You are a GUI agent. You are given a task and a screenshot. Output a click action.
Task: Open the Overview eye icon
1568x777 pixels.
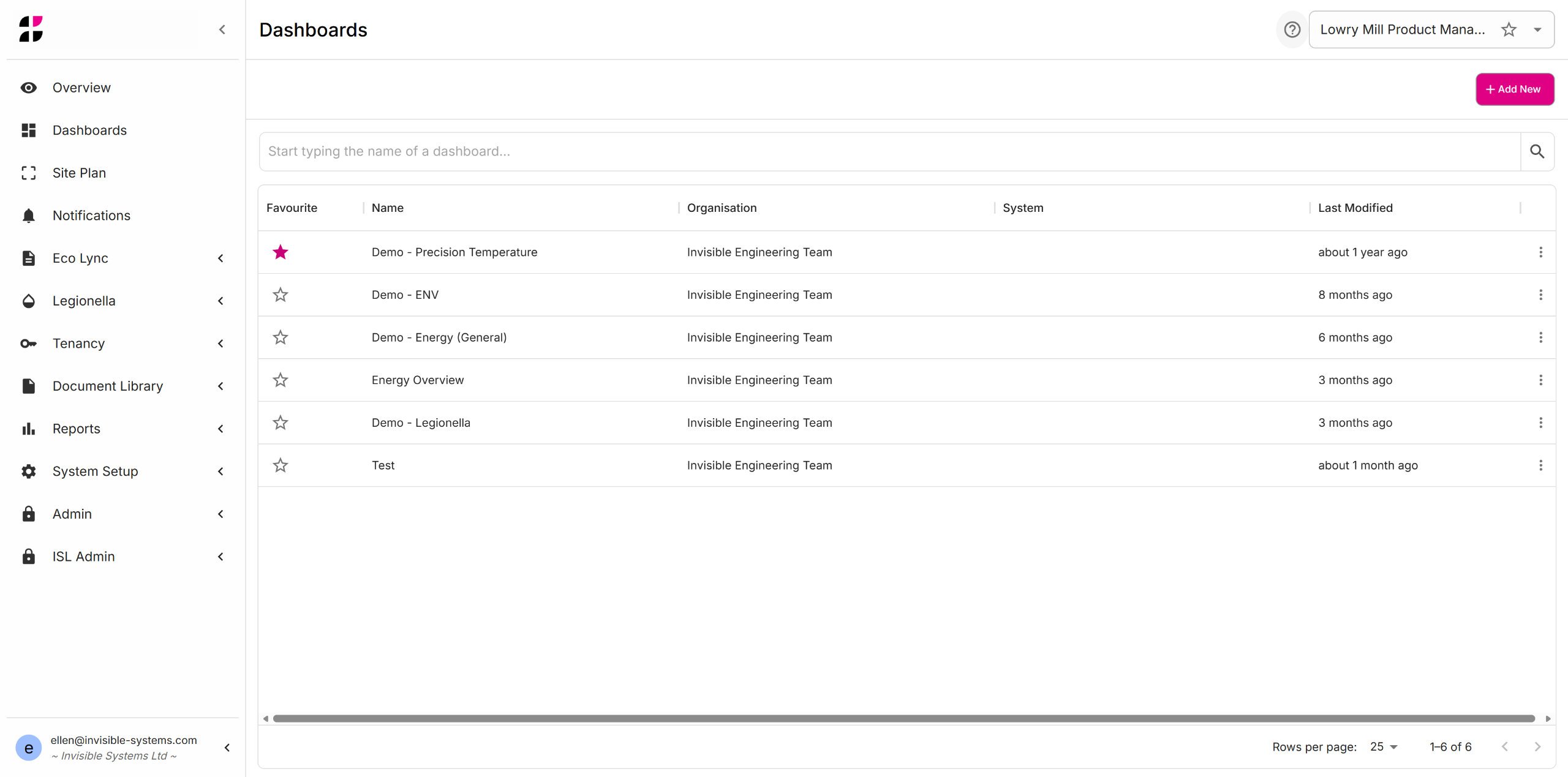pyautogui.click(x=28, y=88)
